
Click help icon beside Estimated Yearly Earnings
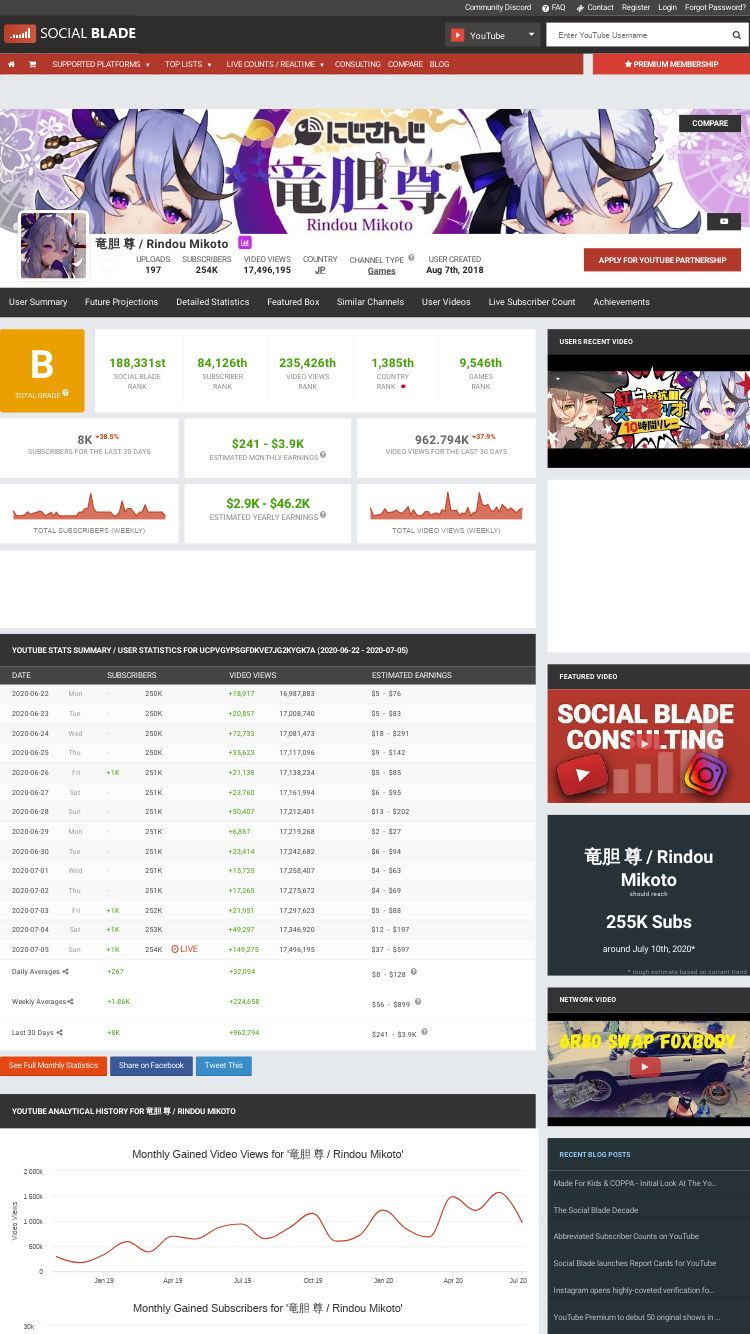point(323,515)
